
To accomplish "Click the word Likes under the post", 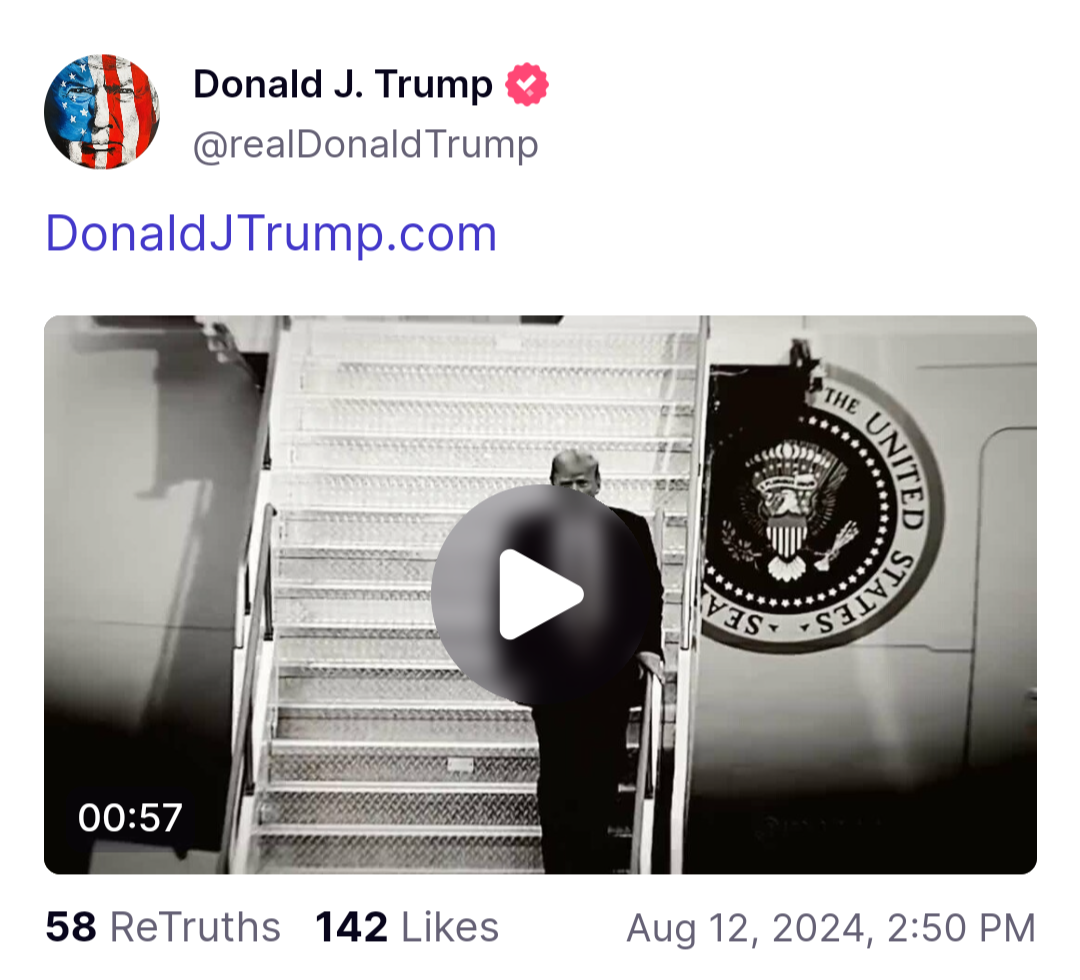I will coord(450,927).
